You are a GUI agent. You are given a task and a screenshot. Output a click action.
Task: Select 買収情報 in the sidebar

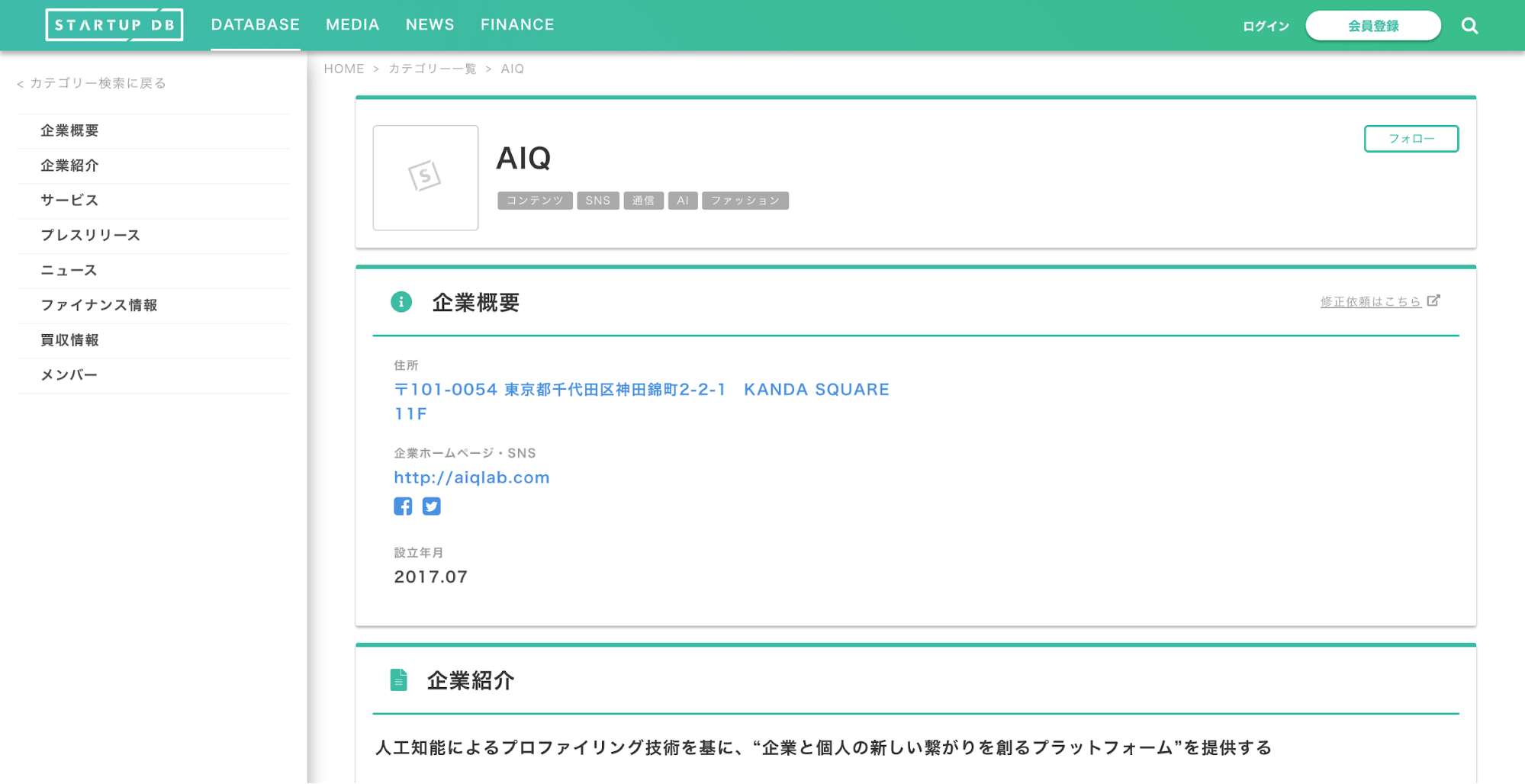click(153, 341)
